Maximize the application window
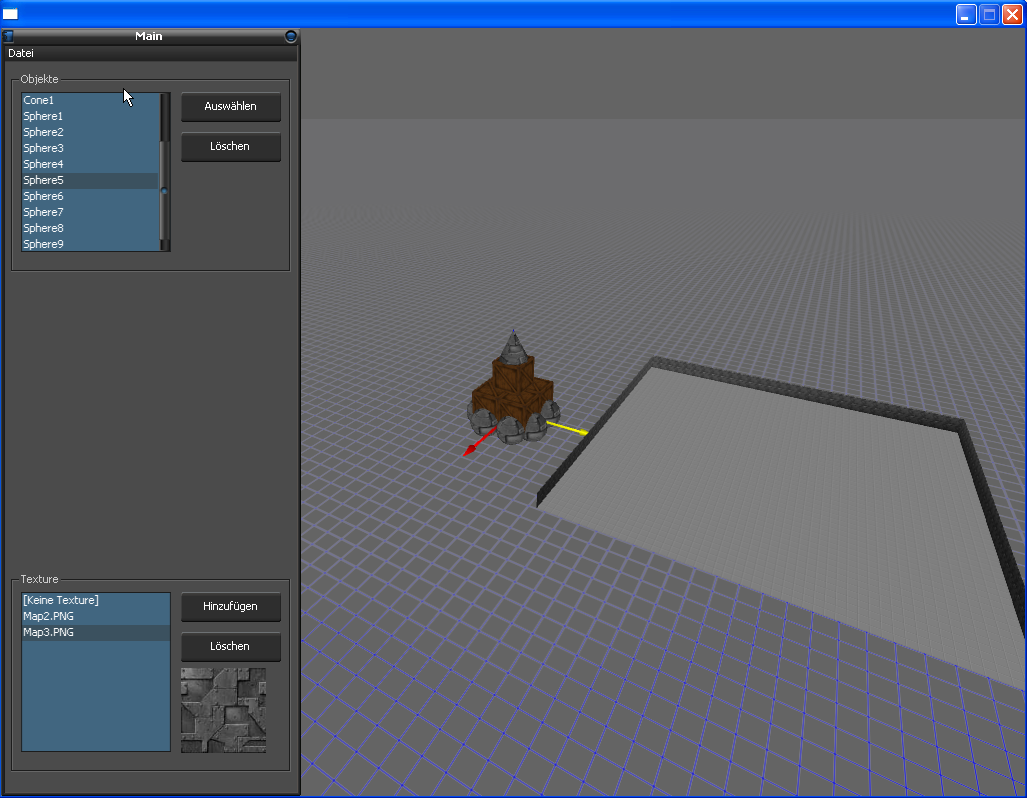Image resolution: width=1027 pixels, height=798 pixels. tap(990, 14)
